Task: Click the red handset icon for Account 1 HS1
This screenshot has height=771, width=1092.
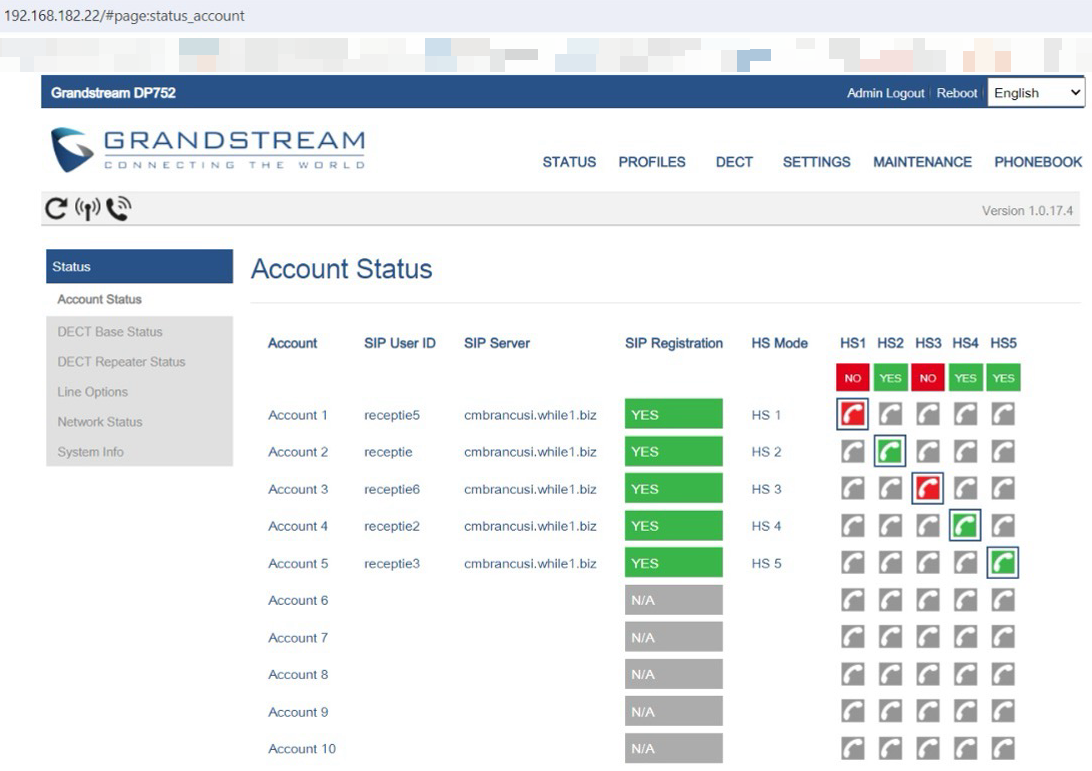Action: coord(853,414)
